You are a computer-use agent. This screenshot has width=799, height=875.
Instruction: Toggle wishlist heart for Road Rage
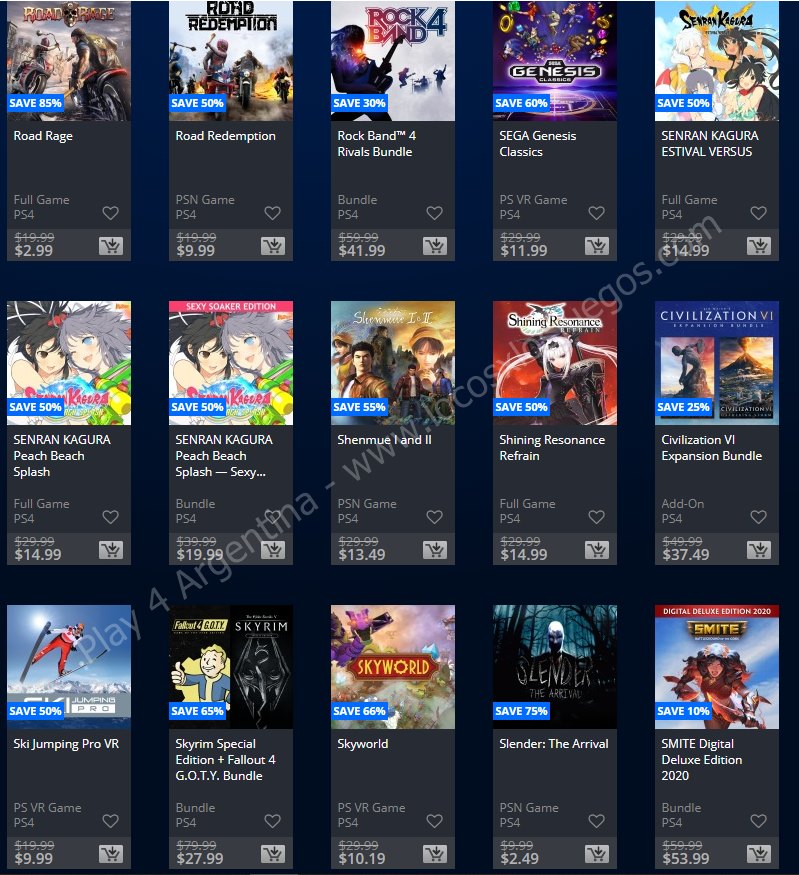[x=110, y=213]
